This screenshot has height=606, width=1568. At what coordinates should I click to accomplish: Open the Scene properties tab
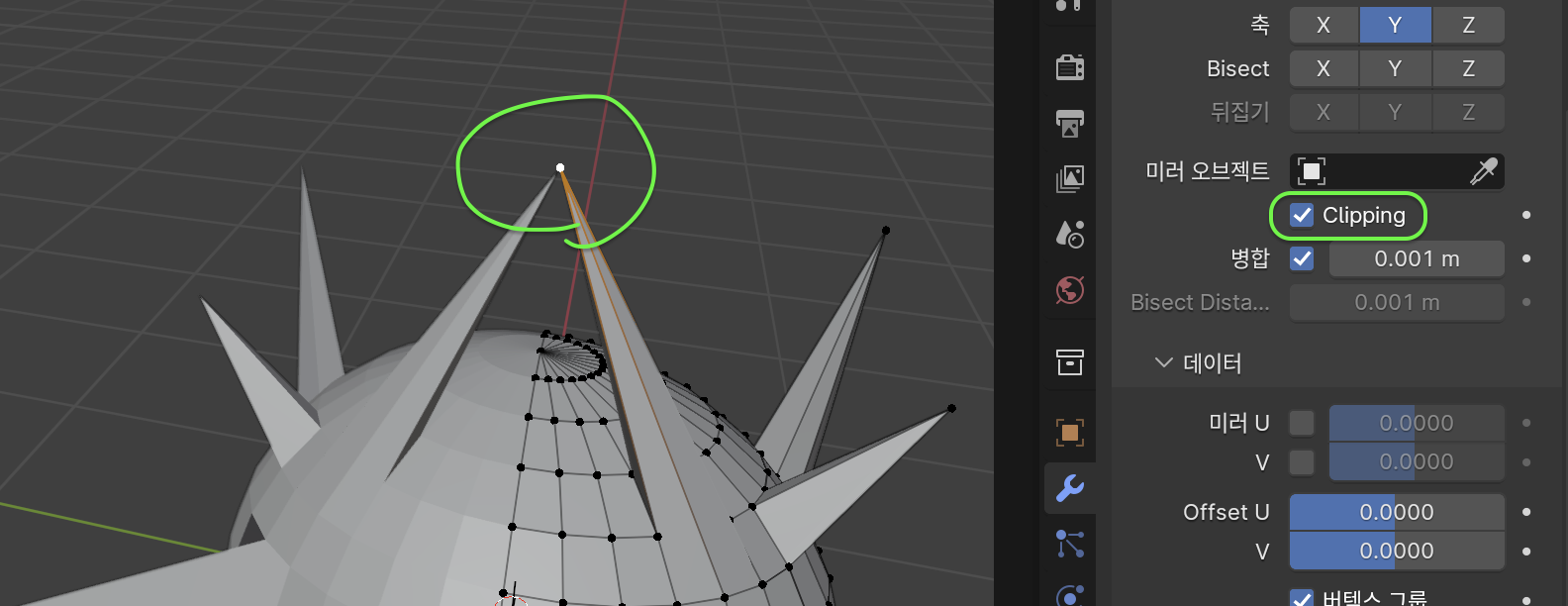[1070, 234]
